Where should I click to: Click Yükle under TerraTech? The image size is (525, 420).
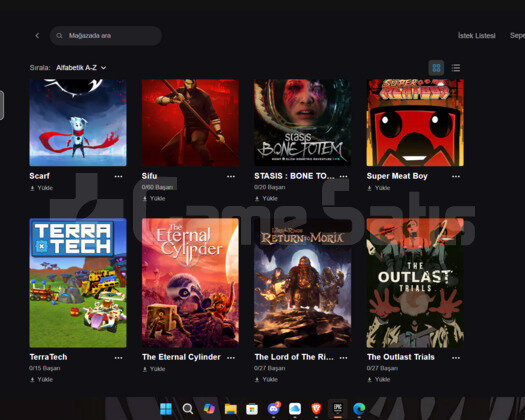click(42, 379)
